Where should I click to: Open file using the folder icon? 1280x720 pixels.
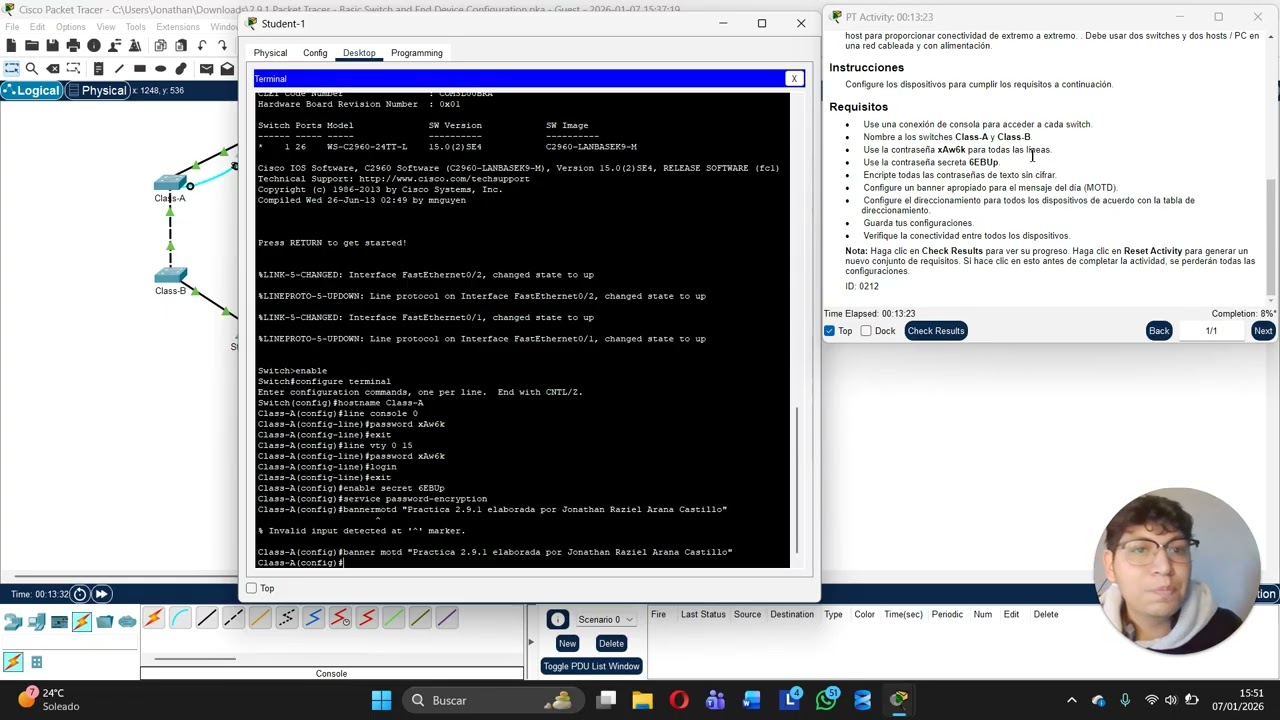pos(32,45)
